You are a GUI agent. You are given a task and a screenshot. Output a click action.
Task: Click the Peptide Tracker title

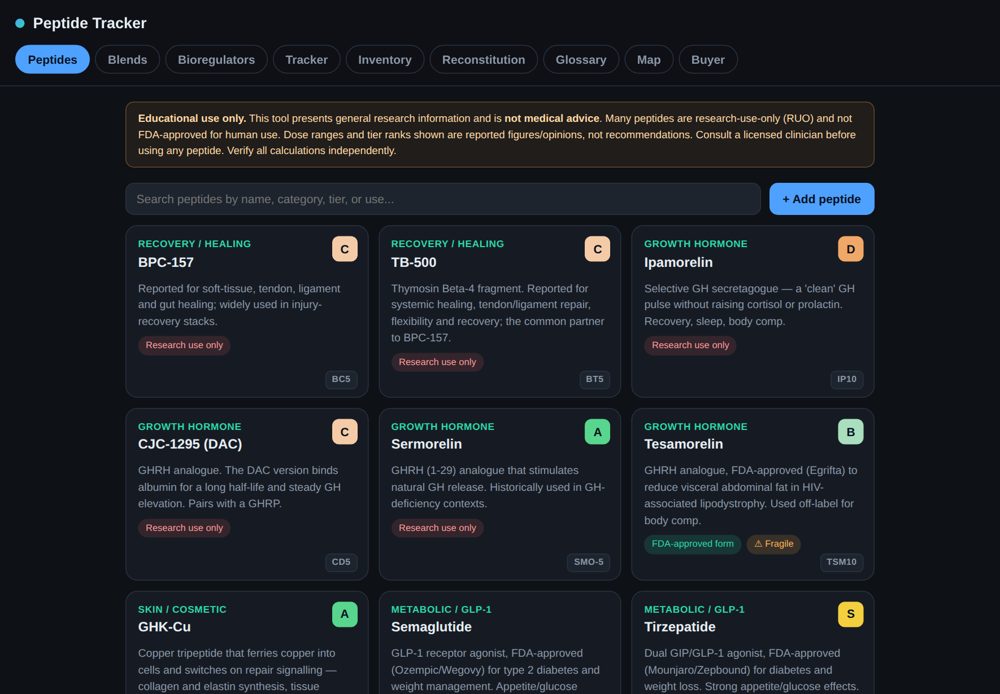click(89, 23)
